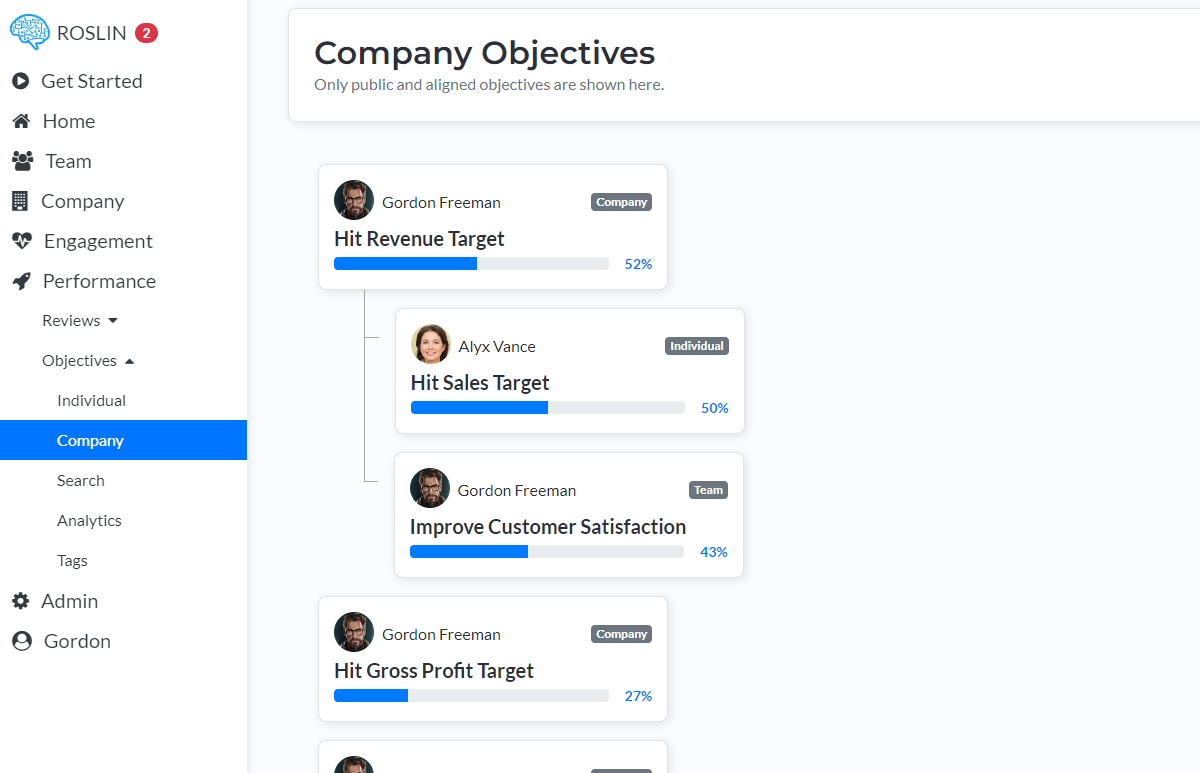Click the Company building icon
Viewport: 1200px width, 773px height.
click(21, 201)
